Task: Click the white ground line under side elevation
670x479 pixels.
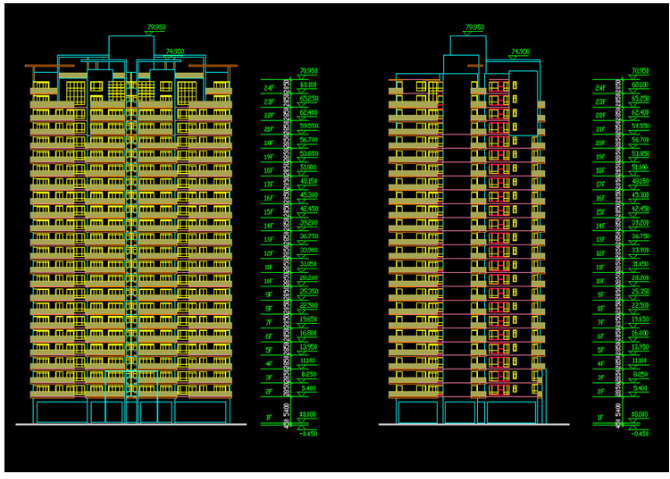Action: 467,424
